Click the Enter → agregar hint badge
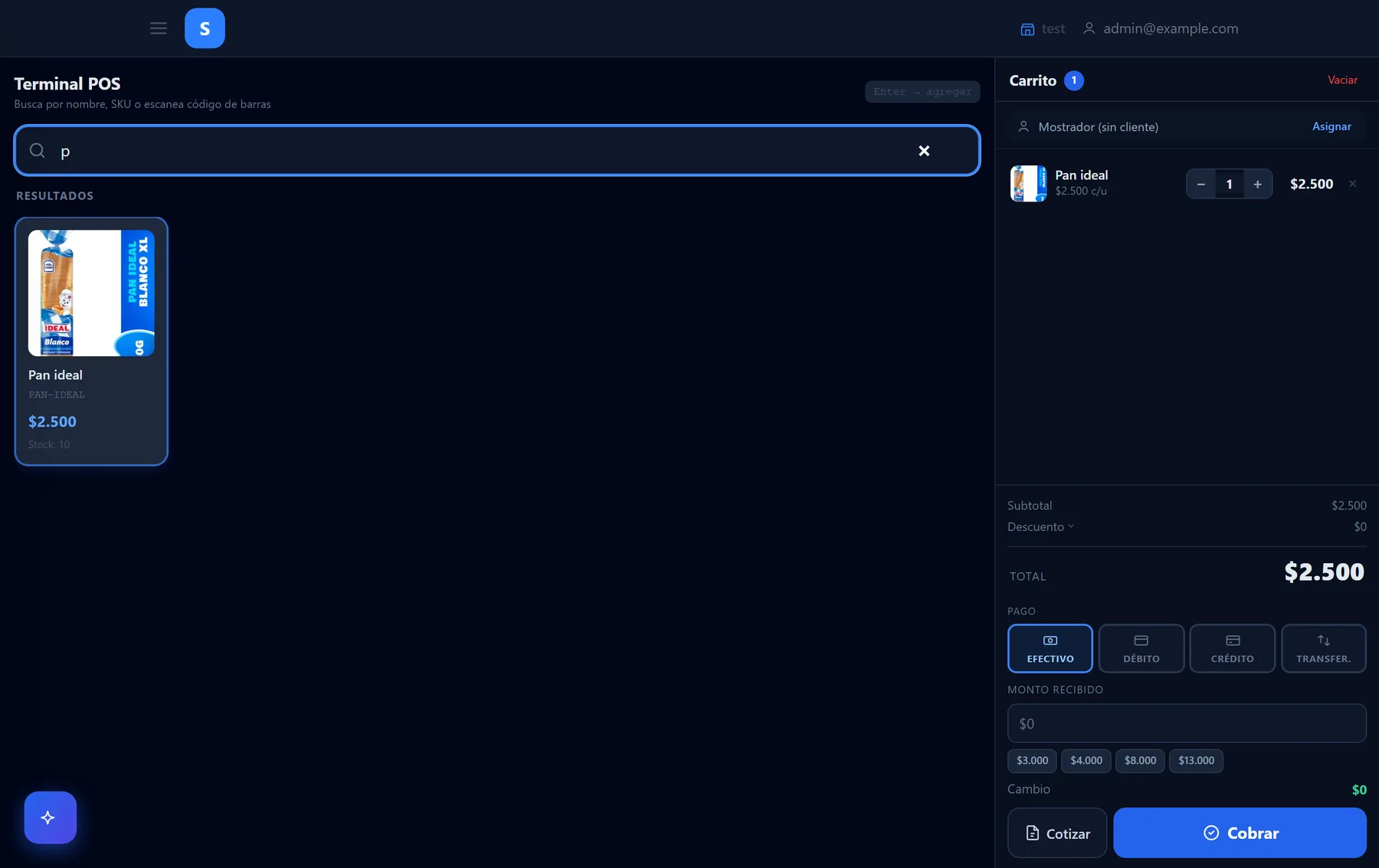 click(x=922, y=92)
